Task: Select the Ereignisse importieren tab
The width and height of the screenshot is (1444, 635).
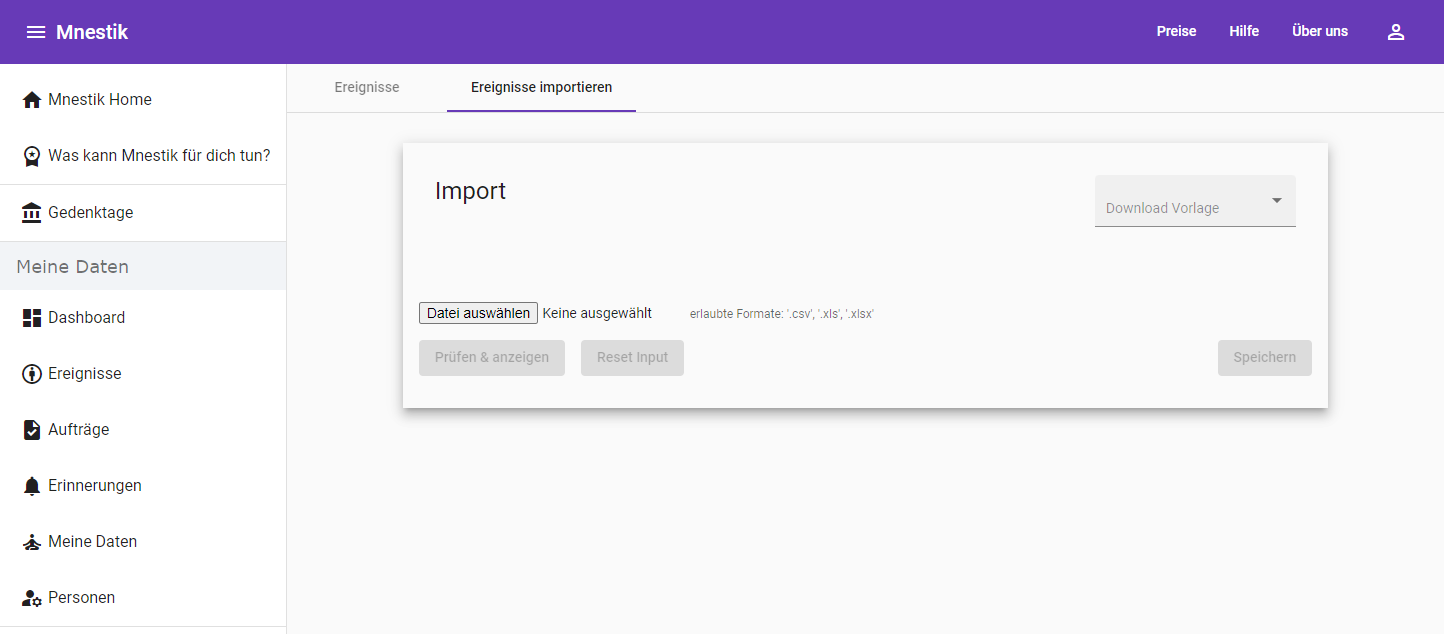Action: tap(541, 88)
